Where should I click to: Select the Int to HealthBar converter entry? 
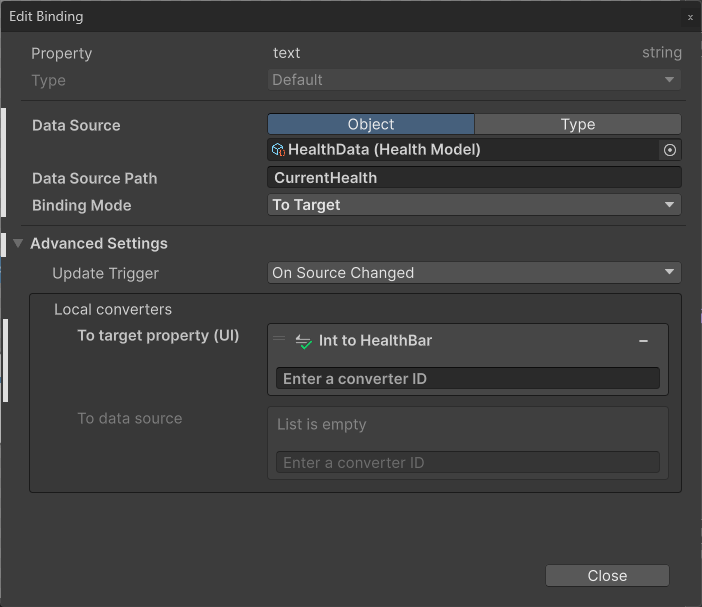(x=420, y=341)
